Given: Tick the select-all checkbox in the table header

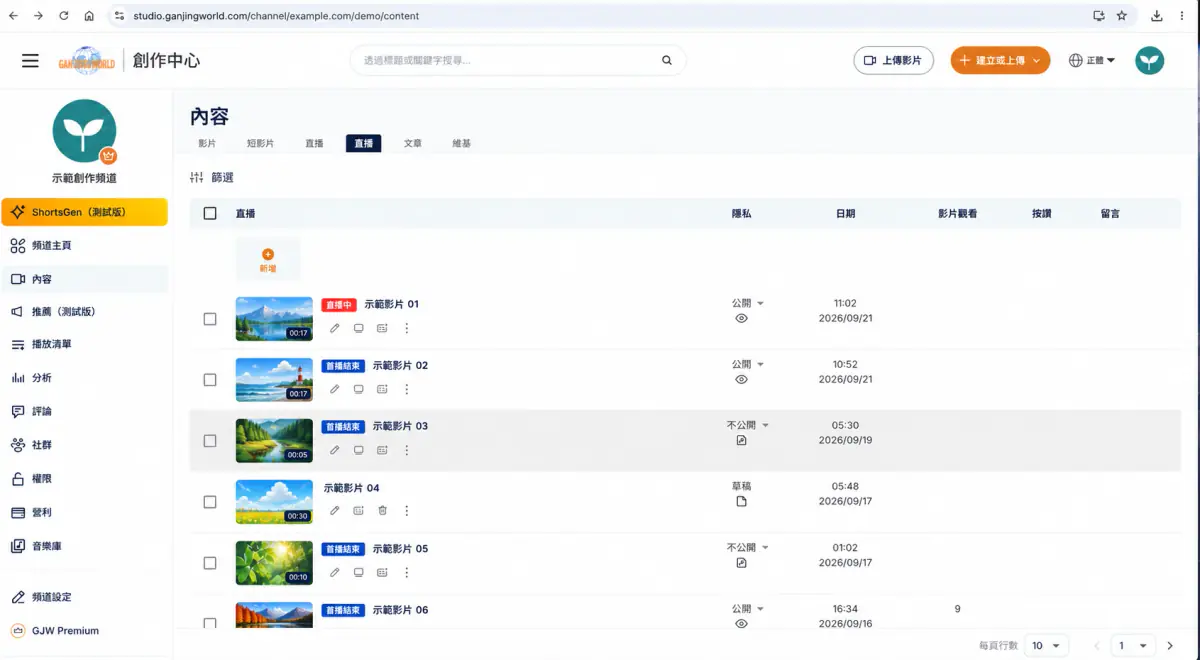Looking at the screenshot, I should 210,213.
